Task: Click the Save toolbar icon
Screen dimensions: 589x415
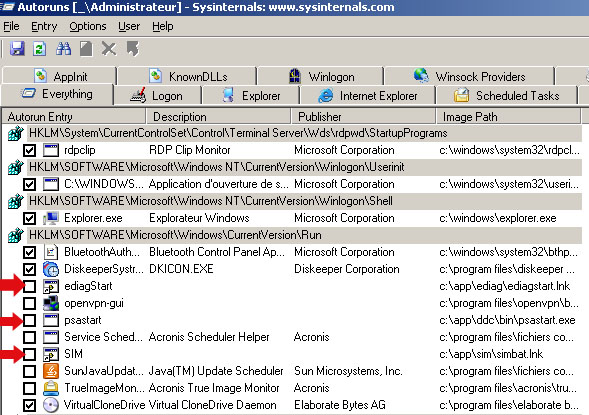Action: click(x=17, y=49)
